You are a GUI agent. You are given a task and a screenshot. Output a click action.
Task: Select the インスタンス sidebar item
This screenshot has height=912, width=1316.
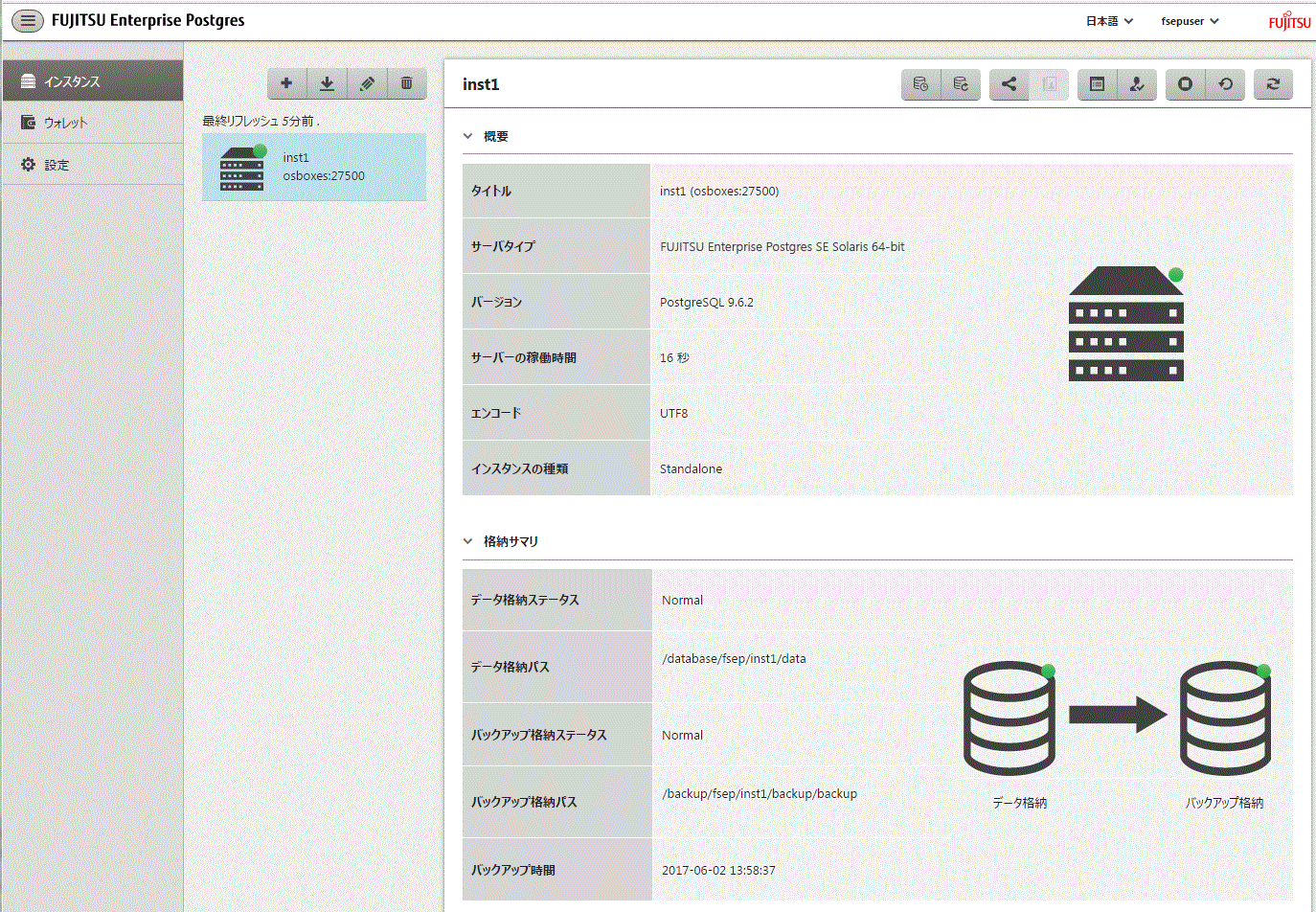pyautogui.click(x=93, y=80)
